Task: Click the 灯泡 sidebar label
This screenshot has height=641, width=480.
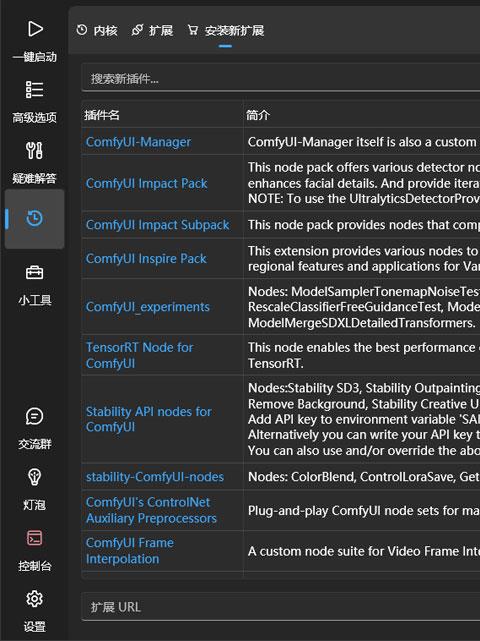Action: click(34, 505)
